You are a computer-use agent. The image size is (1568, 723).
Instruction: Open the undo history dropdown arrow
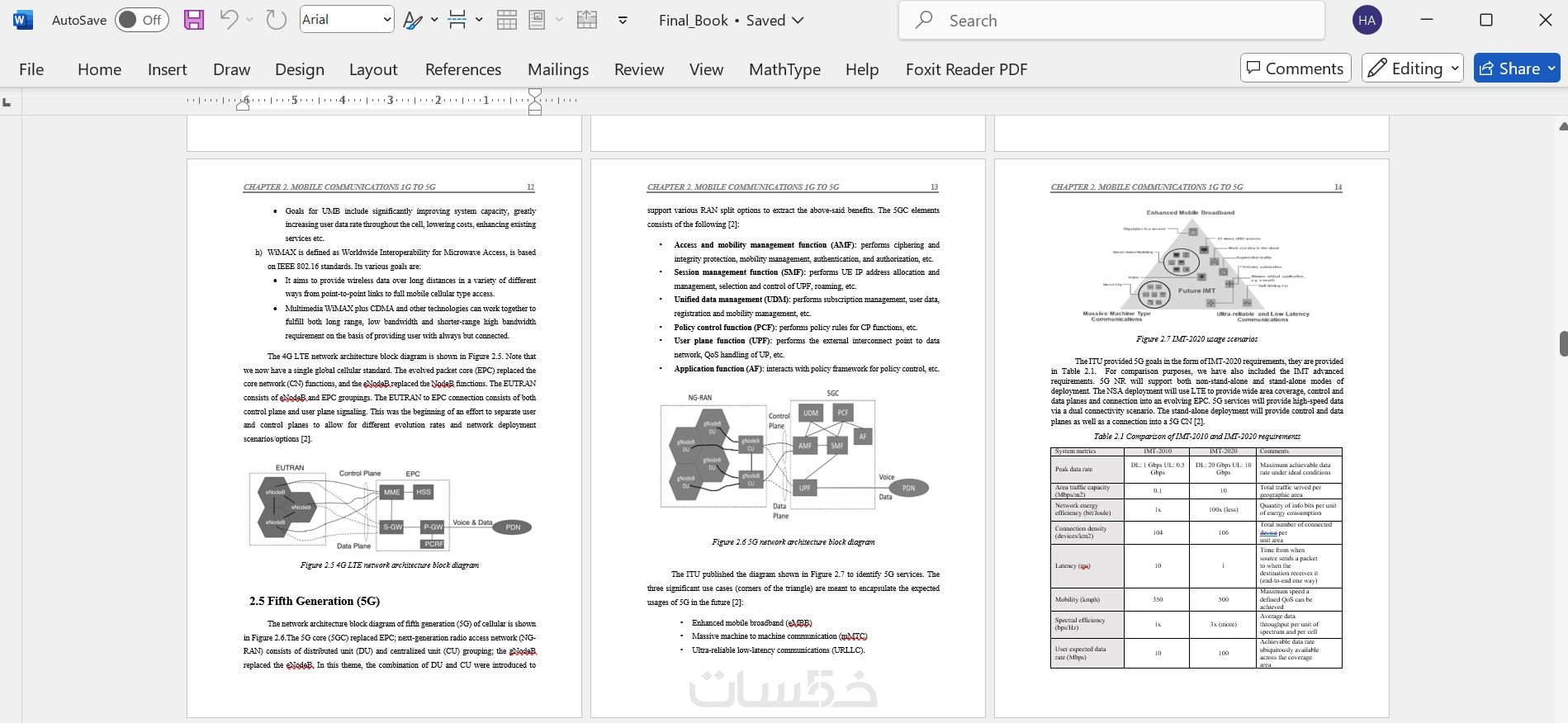point(249,20)
